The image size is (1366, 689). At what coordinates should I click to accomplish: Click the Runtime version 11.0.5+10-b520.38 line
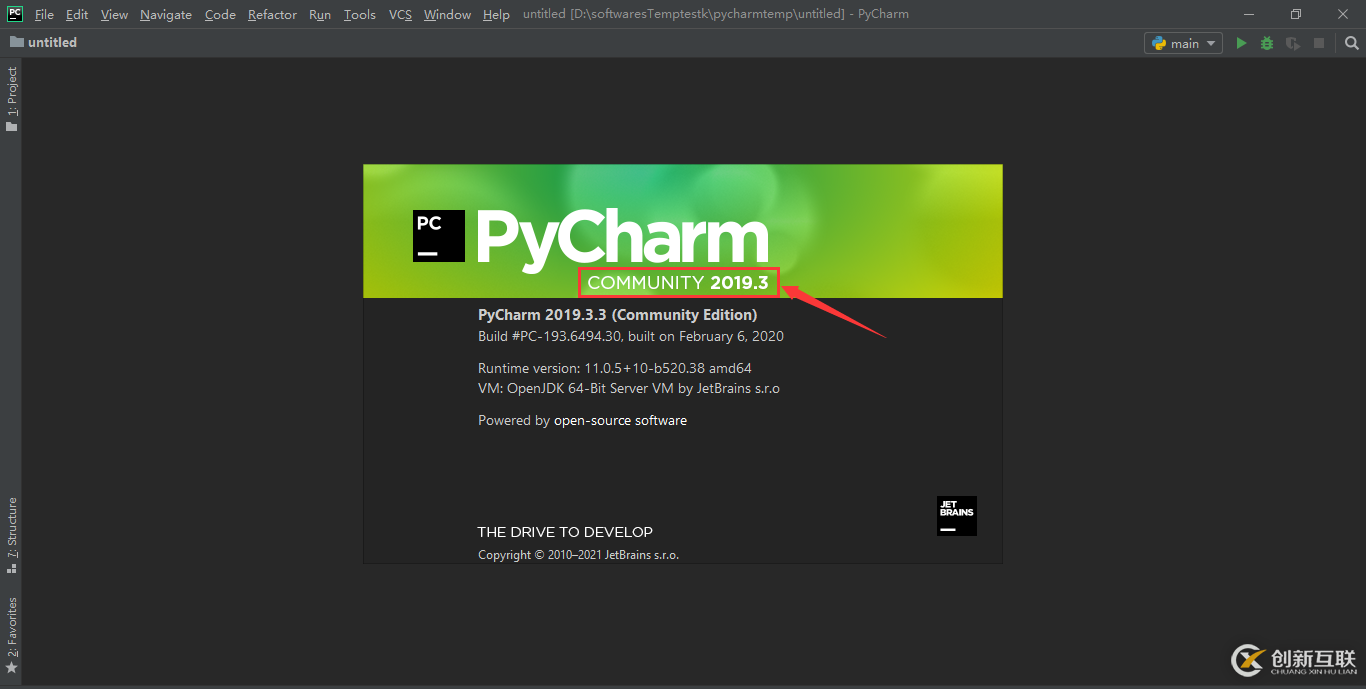point(615,368)
